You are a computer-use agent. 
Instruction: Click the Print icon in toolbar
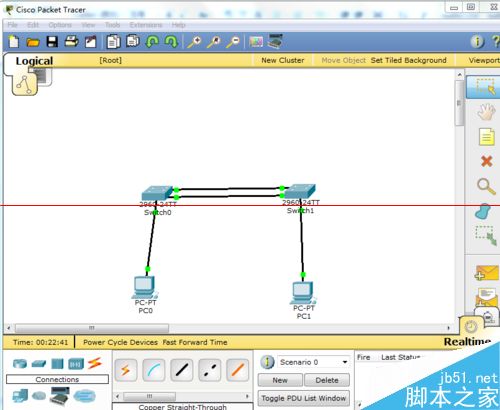click(x=71, y=42)
